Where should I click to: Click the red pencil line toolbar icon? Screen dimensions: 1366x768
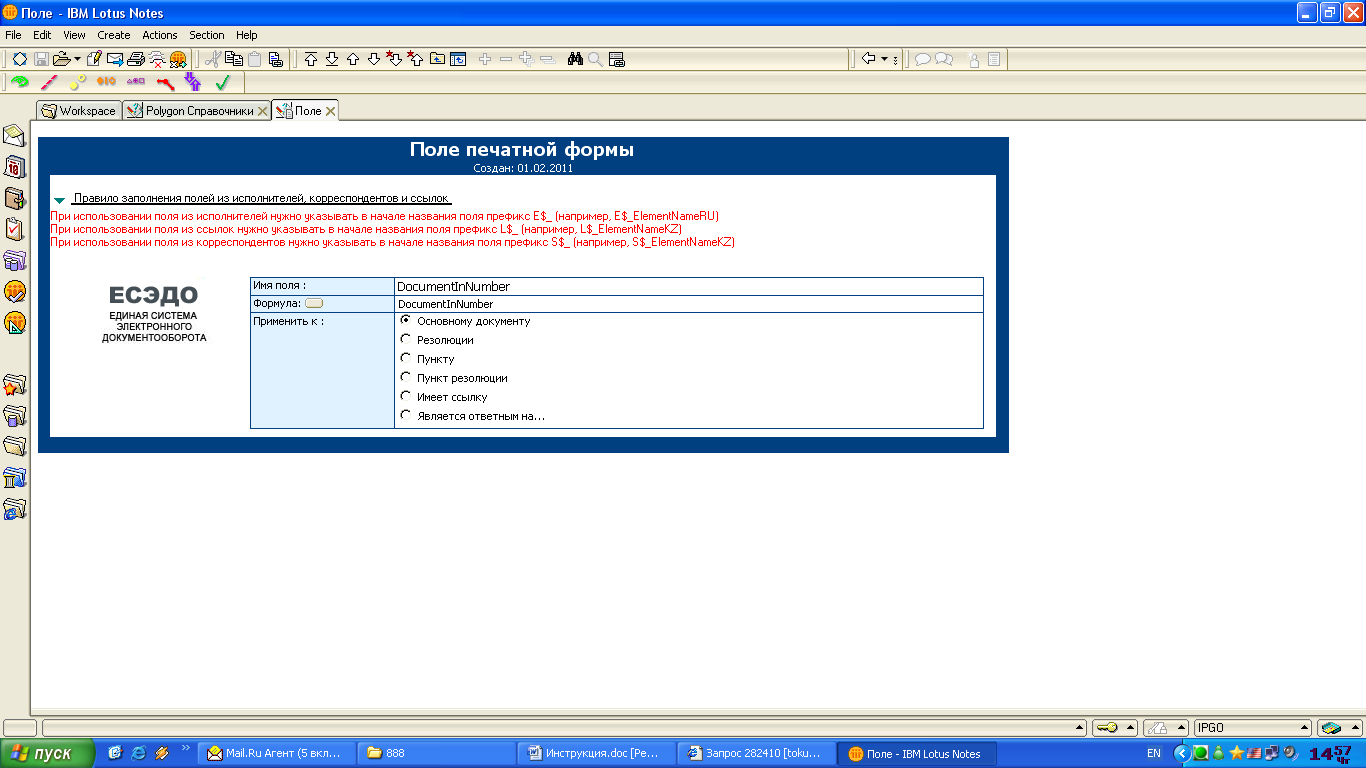click(49, 82)
